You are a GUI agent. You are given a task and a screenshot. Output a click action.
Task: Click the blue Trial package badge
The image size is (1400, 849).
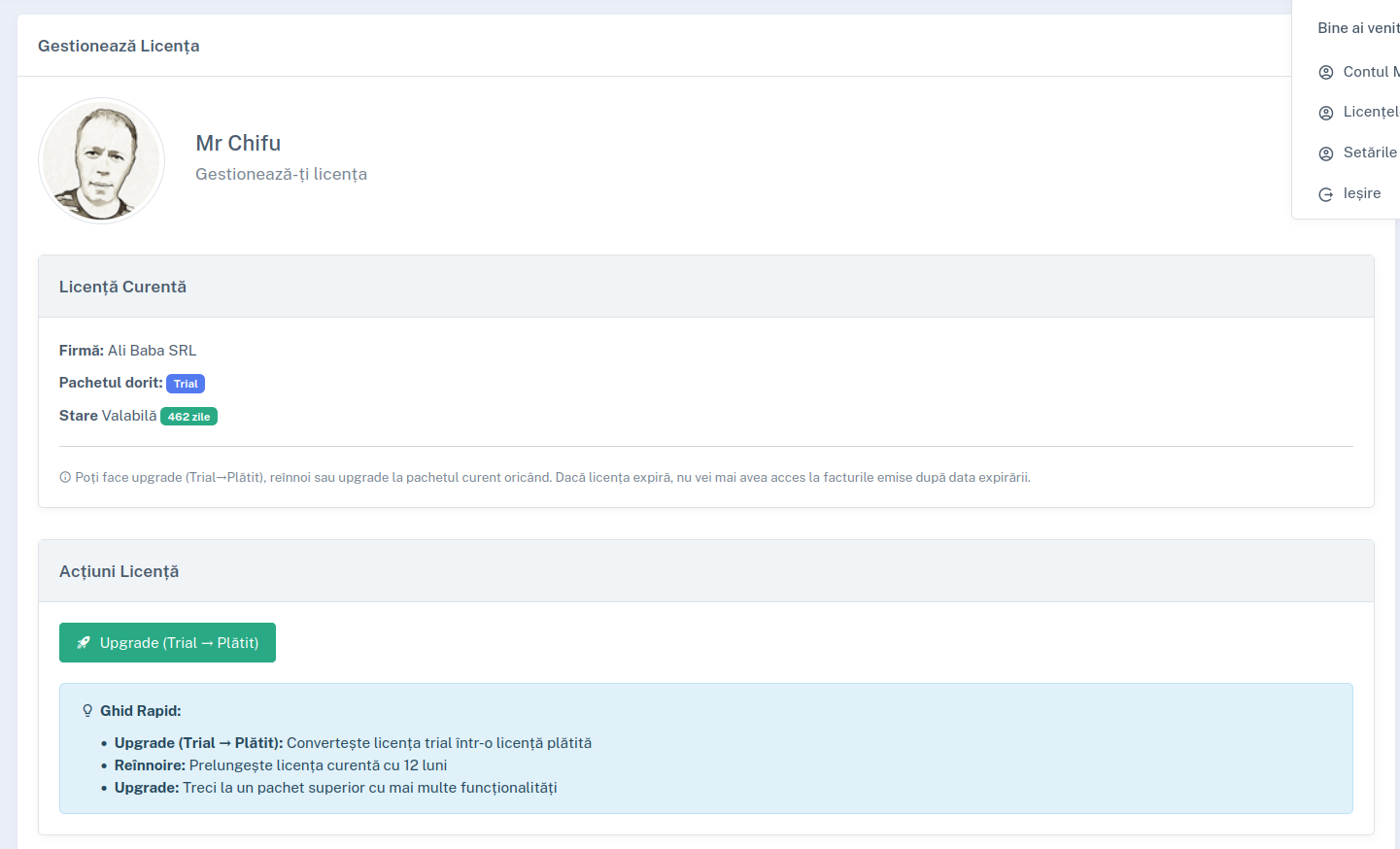click(186, 384)
